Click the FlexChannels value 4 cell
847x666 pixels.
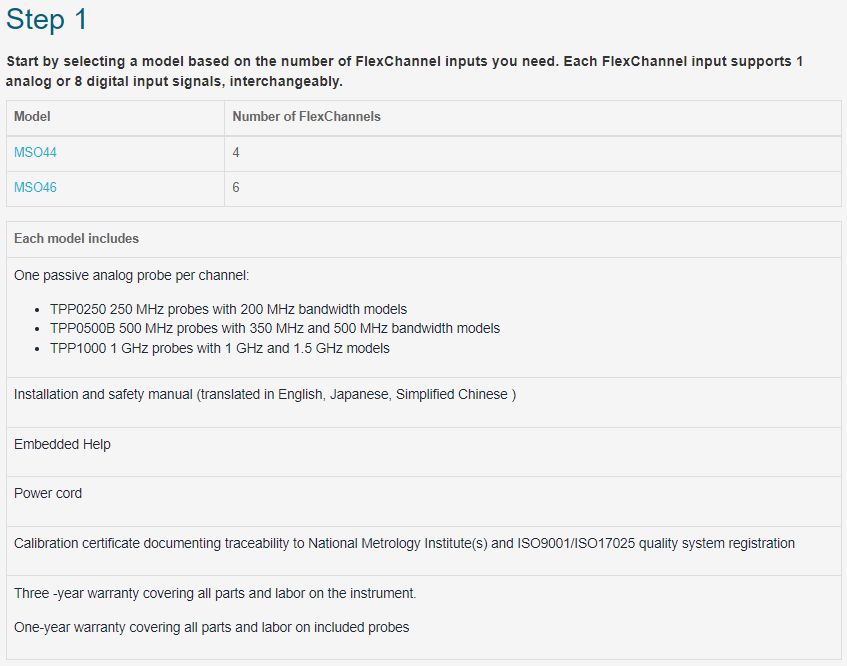[x=533, y=153]
